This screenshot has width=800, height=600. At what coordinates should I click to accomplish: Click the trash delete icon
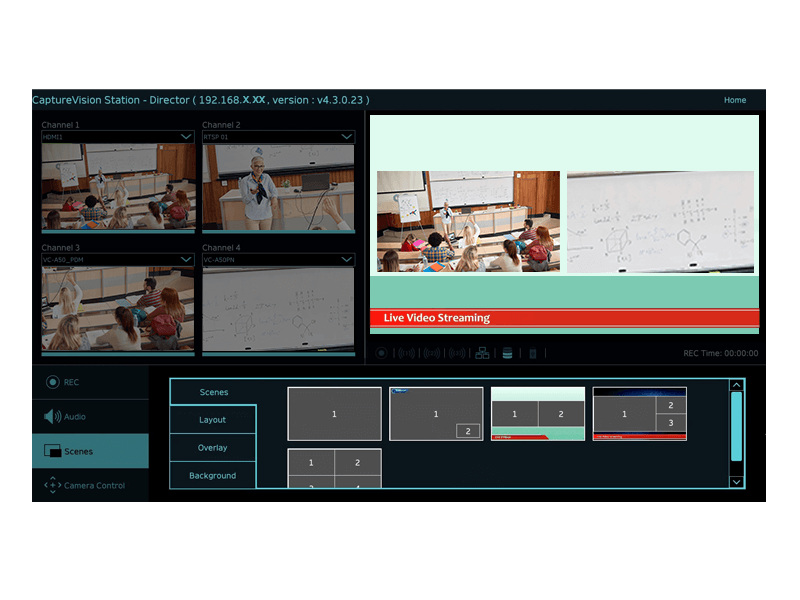click(x=533, y=353)
